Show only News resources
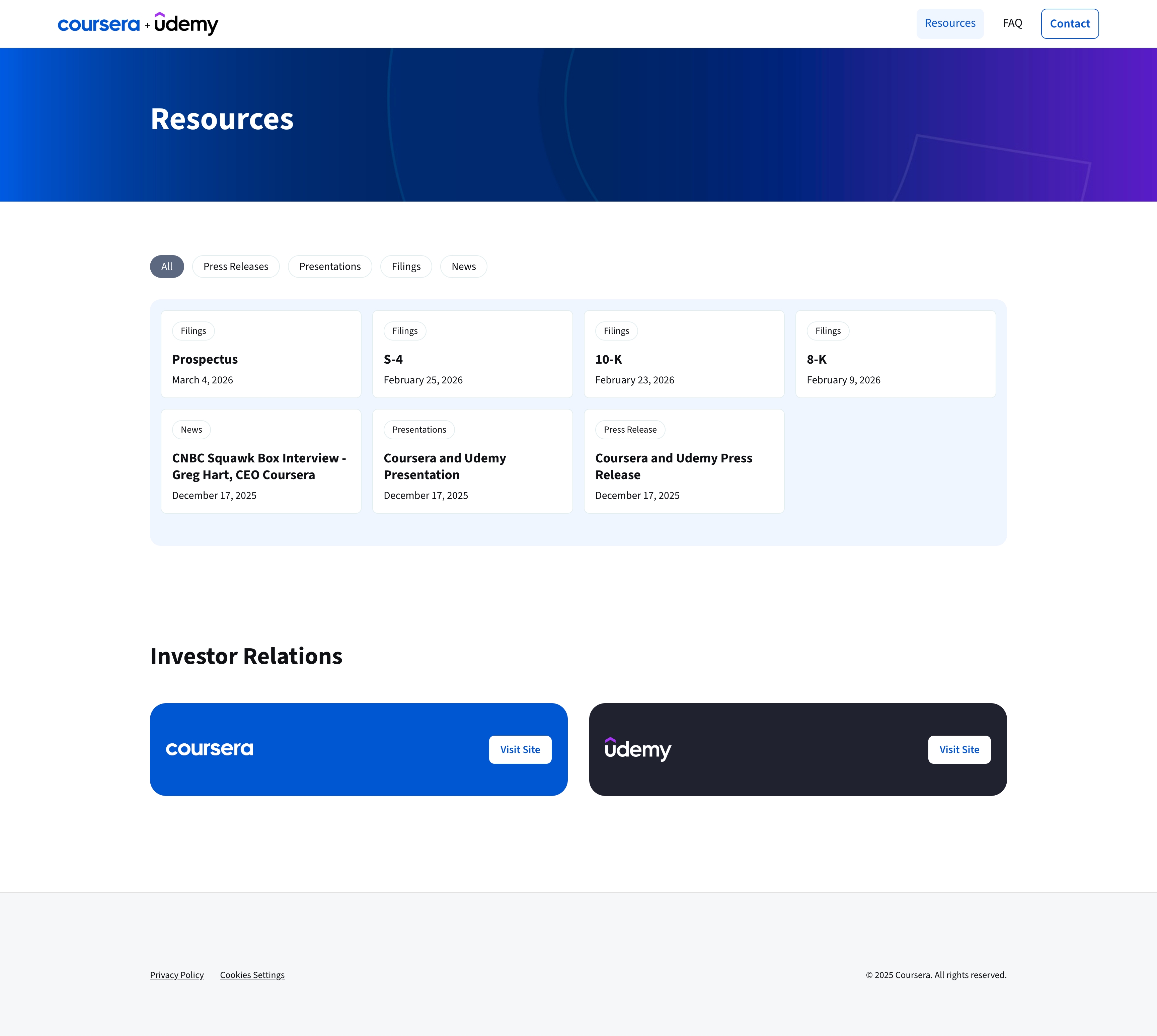Image resolution: width=1157 pixels, height=1036 pixels. (463, 267)
